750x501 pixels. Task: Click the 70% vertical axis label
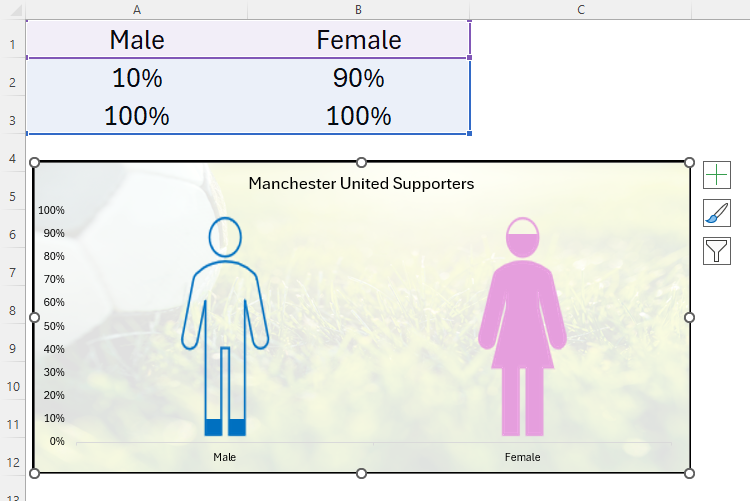(x=54, y=279)
